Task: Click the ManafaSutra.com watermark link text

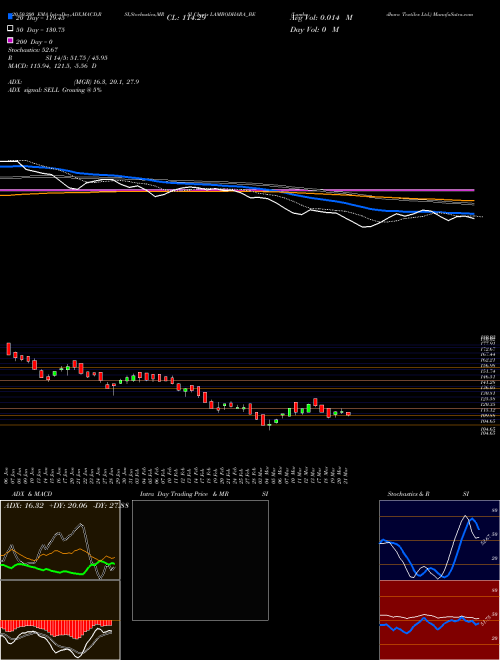Action: tap(452, 14)
